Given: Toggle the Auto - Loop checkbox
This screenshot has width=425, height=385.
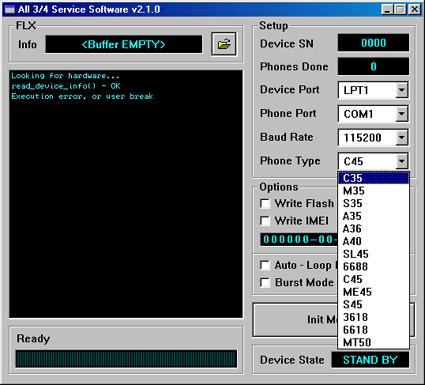Looking at the screenshot, I should click(265, 265).
